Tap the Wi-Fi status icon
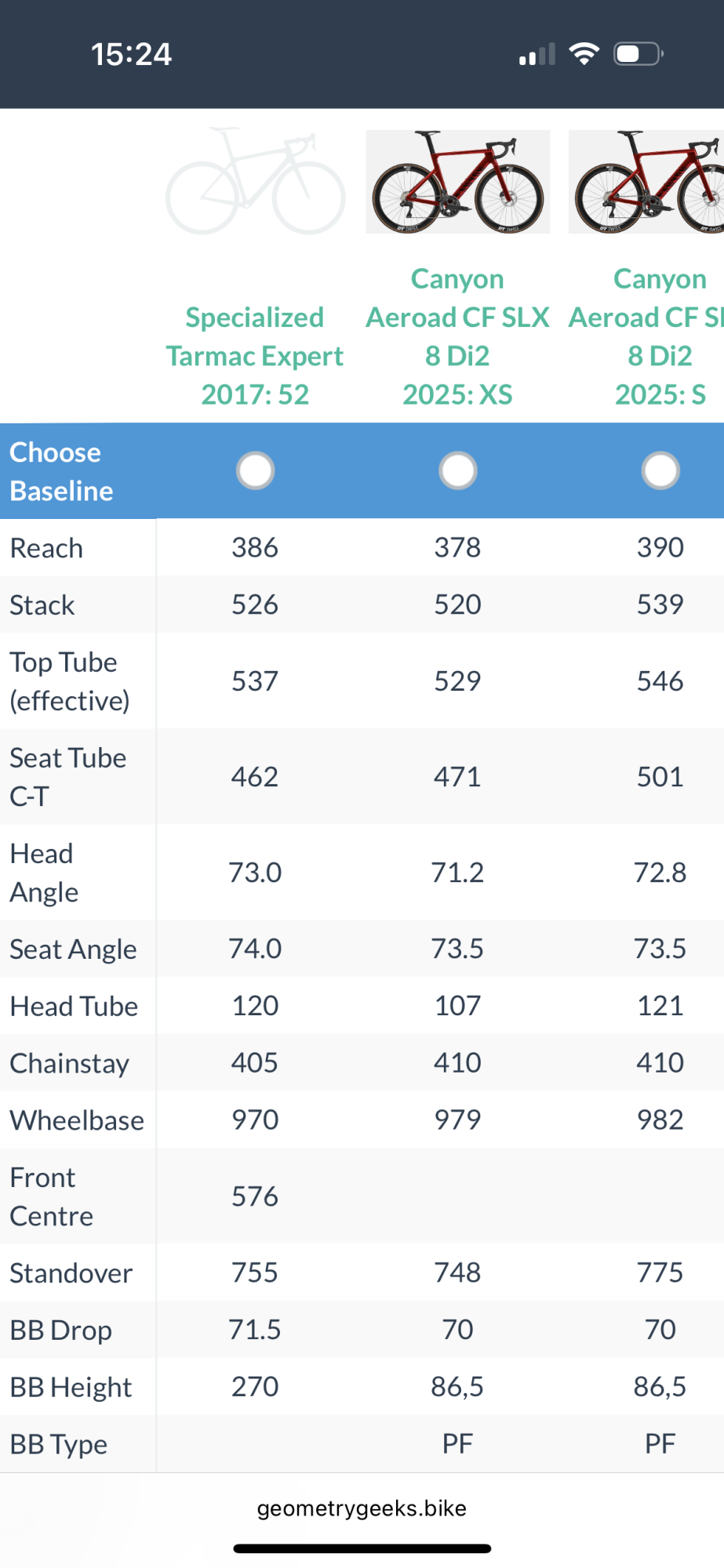Image resolution: width=724 pixels, height=1568 pixels. 584,54
